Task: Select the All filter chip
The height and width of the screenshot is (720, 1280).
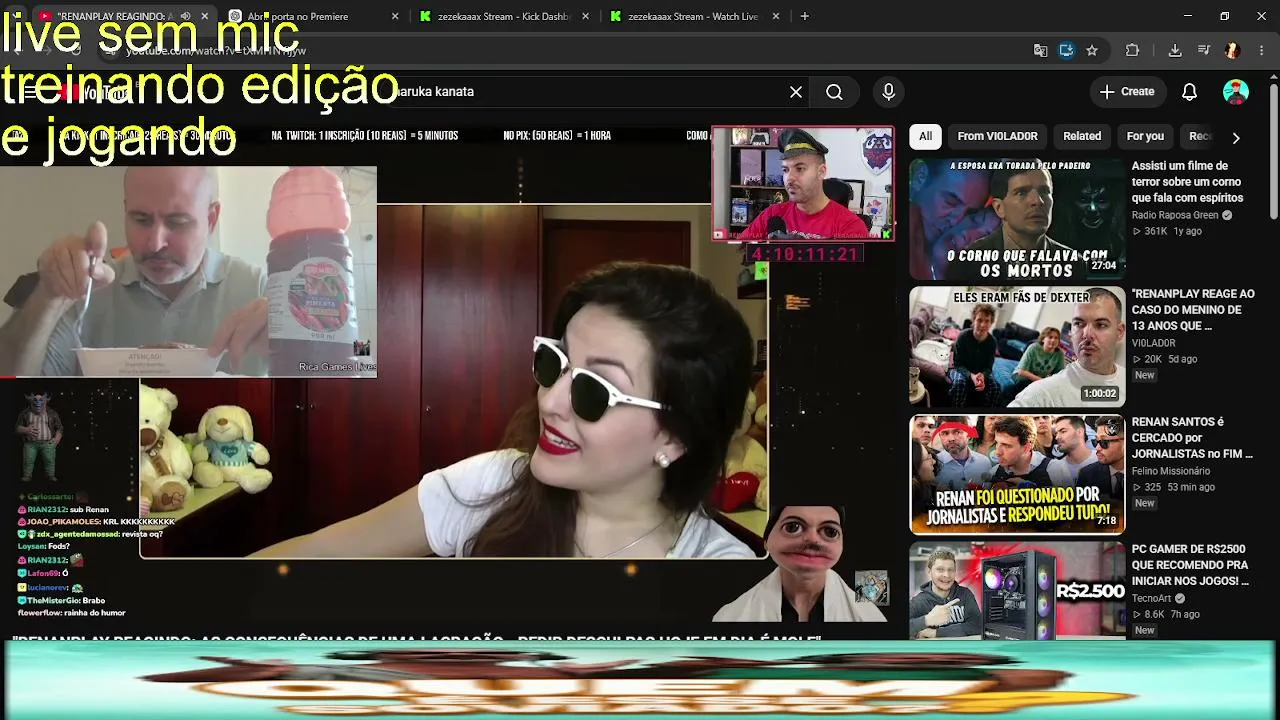Action: [925, 136]
